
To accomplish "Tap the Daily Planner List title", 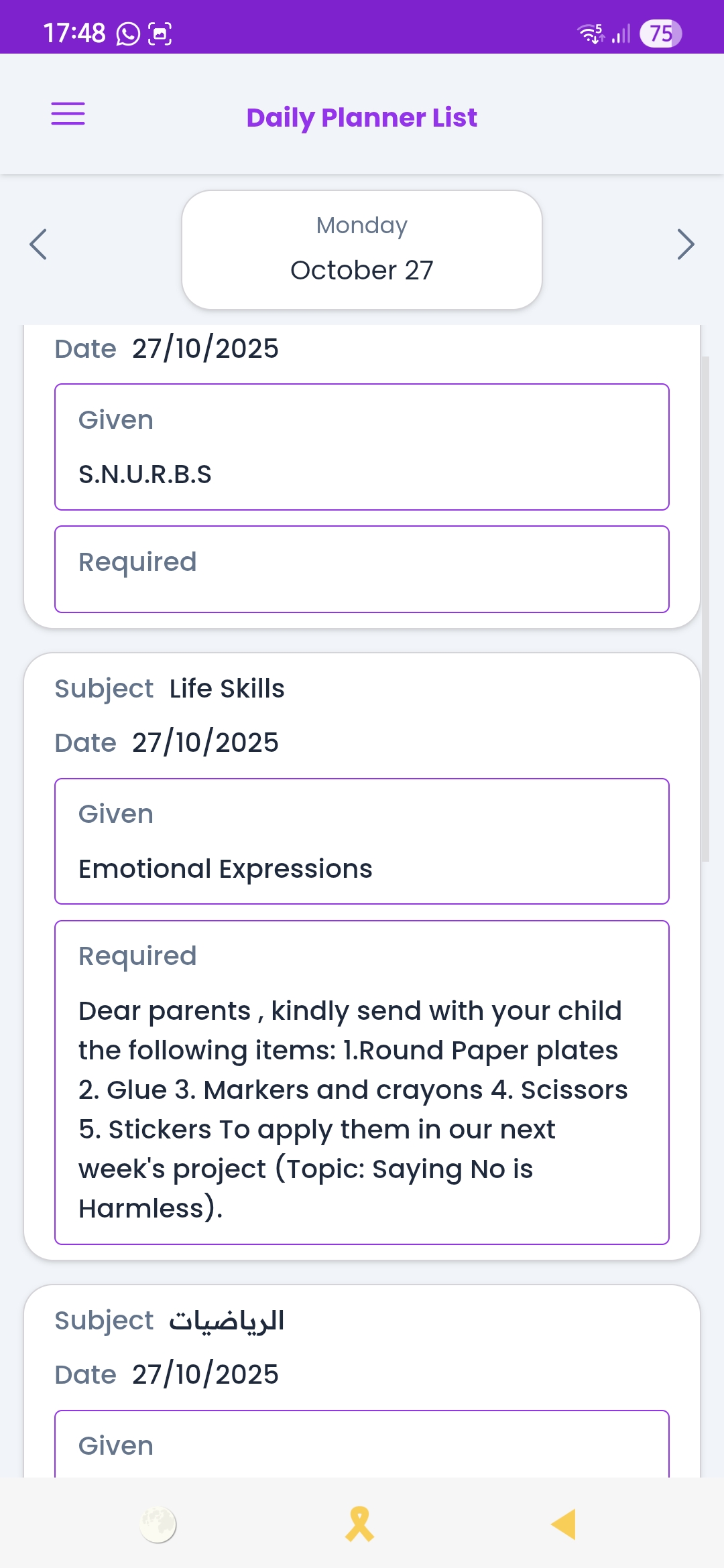I will click(x=362, y=118).
